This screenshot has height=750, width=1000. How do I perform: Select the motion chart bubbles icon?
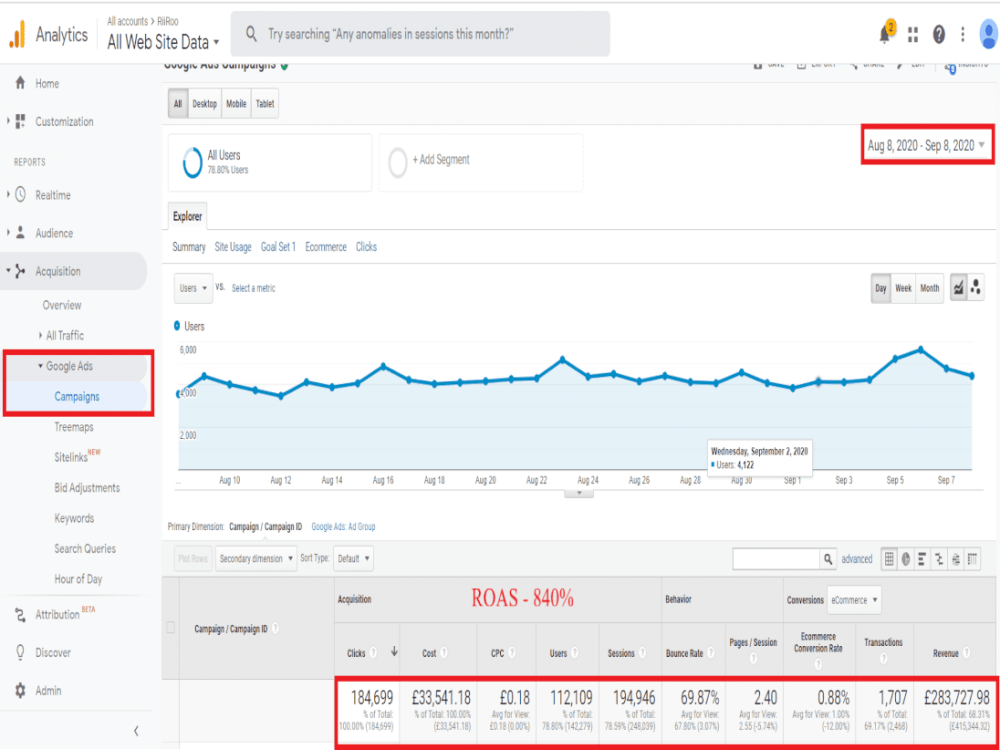click(975, 288)
